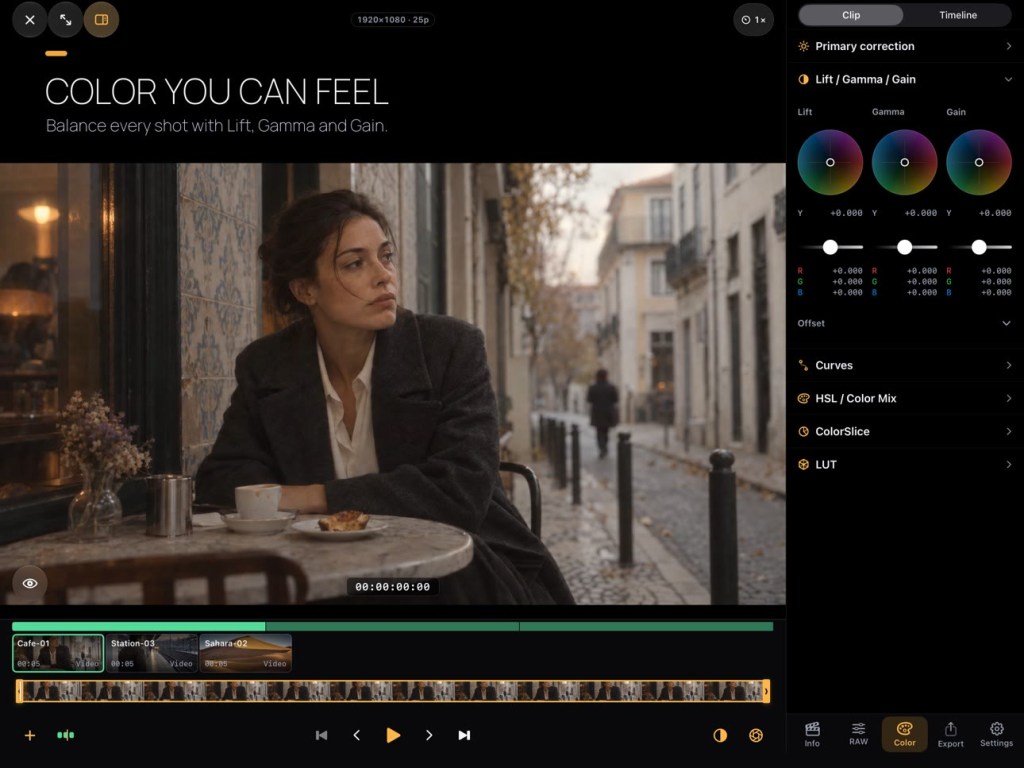Toggle the side panel layout button

101,20
